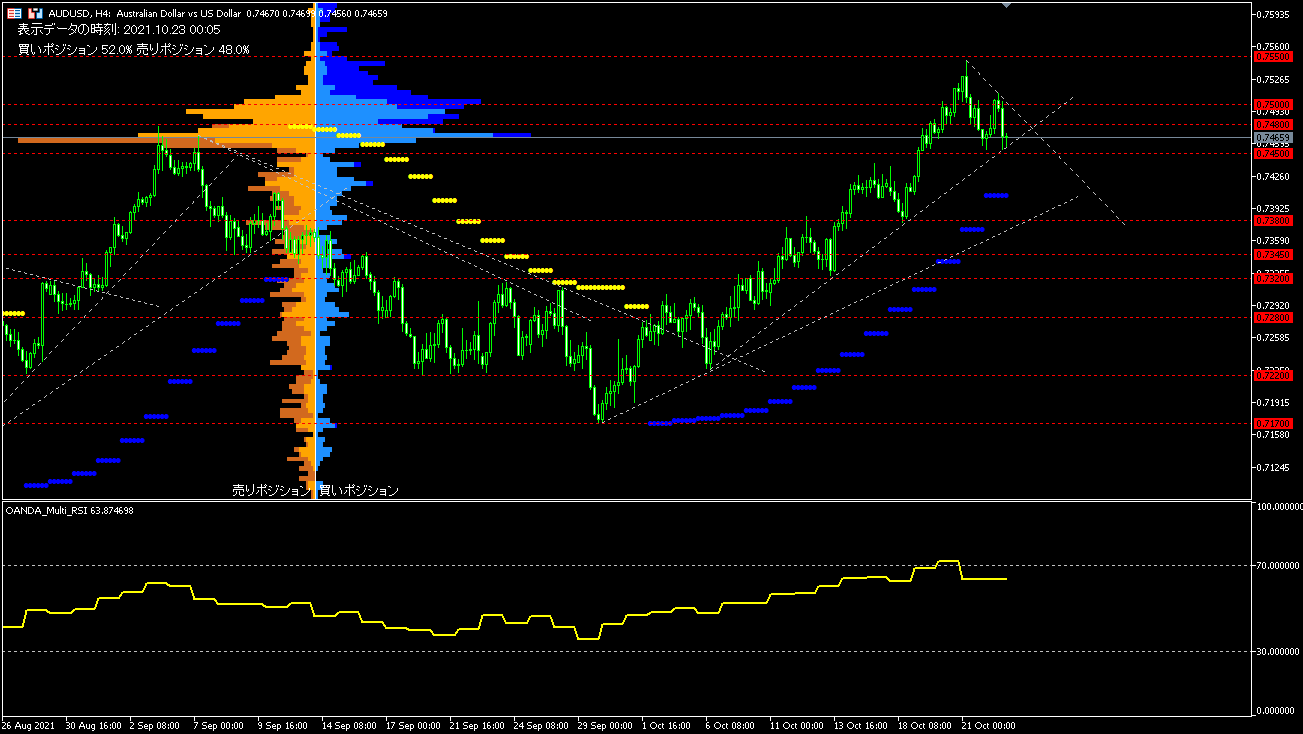This screenshot has height=734, width=1303.
Task: Select the red 0.73800 price level label
Action: tap(1272, 220)
